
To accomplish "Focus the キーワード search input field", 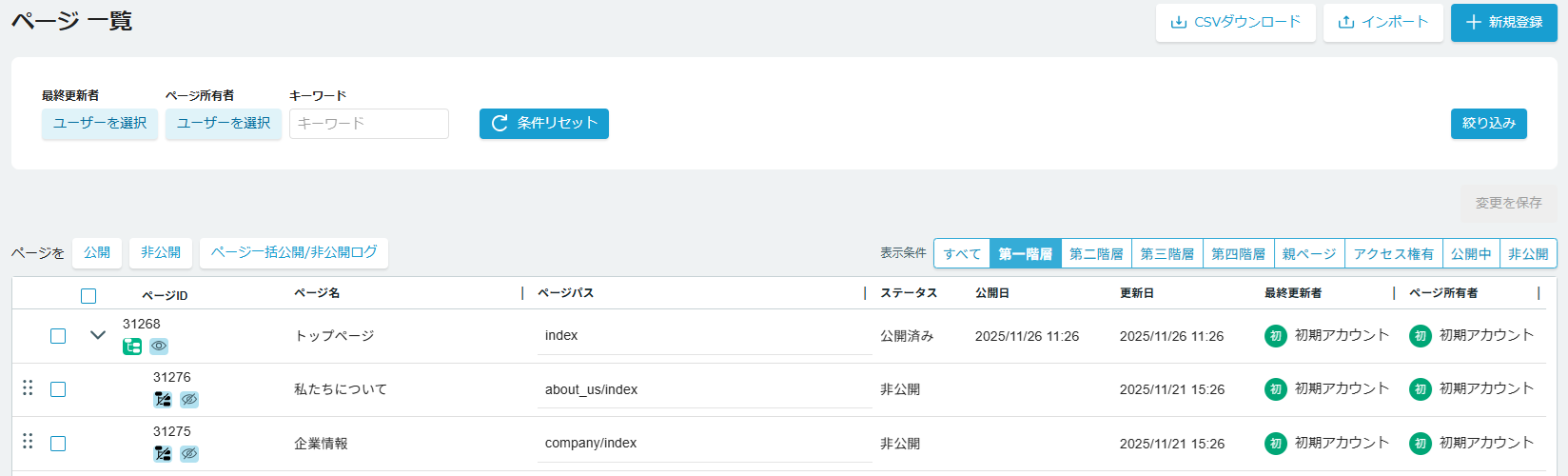I will point(369,124).
